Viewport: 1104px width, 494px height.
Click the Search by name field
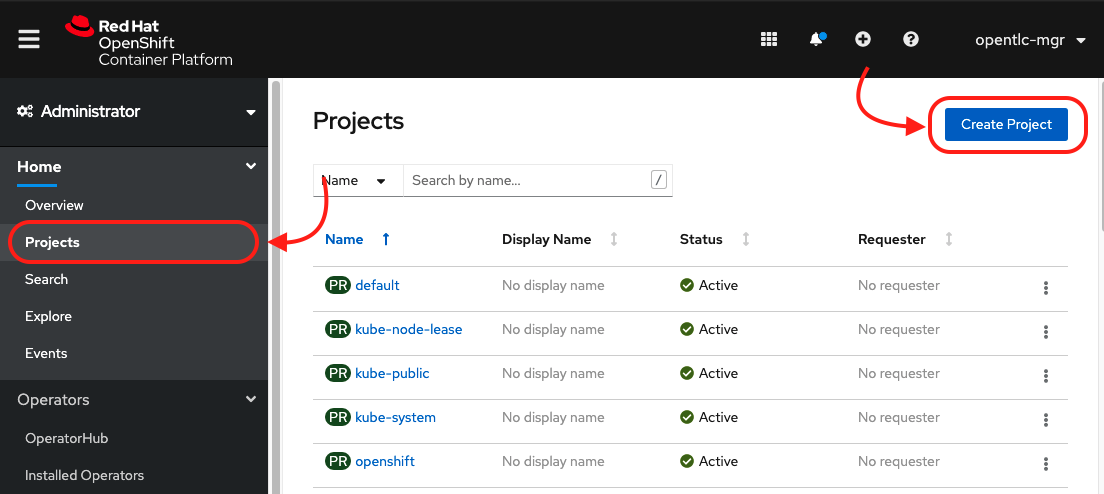(x=526, y=180)
